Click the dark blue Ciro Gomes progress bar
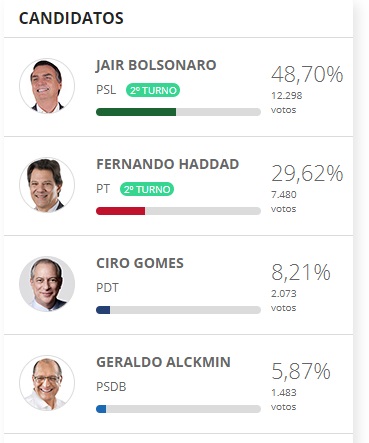369x443 pixels. pyautogui.click(x=178, y=310)
